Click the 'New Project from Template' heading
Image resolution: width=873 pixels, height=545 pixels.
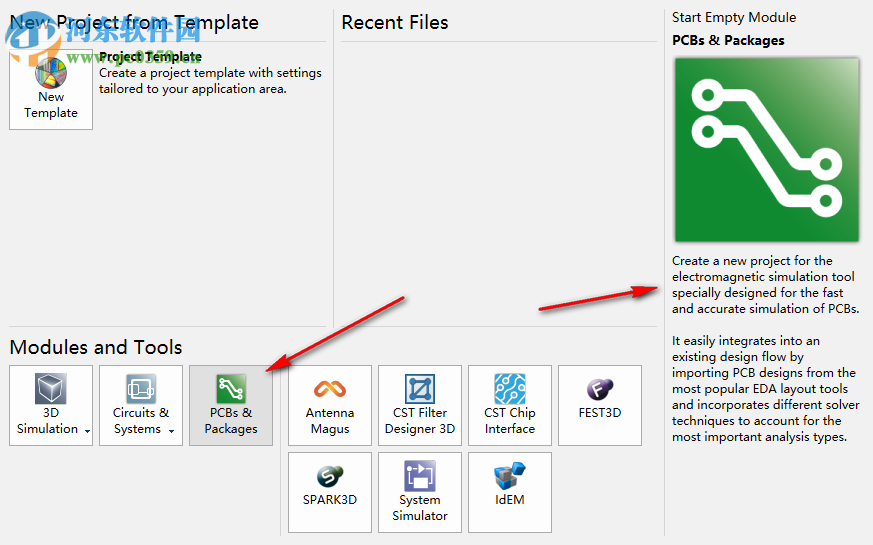(x=134, y=22)
